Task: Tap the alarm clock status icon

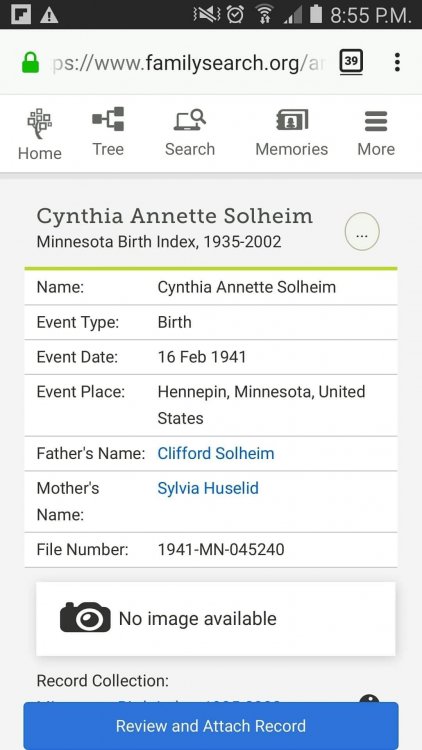Action: pyautogui.click(x=235, y=14)
